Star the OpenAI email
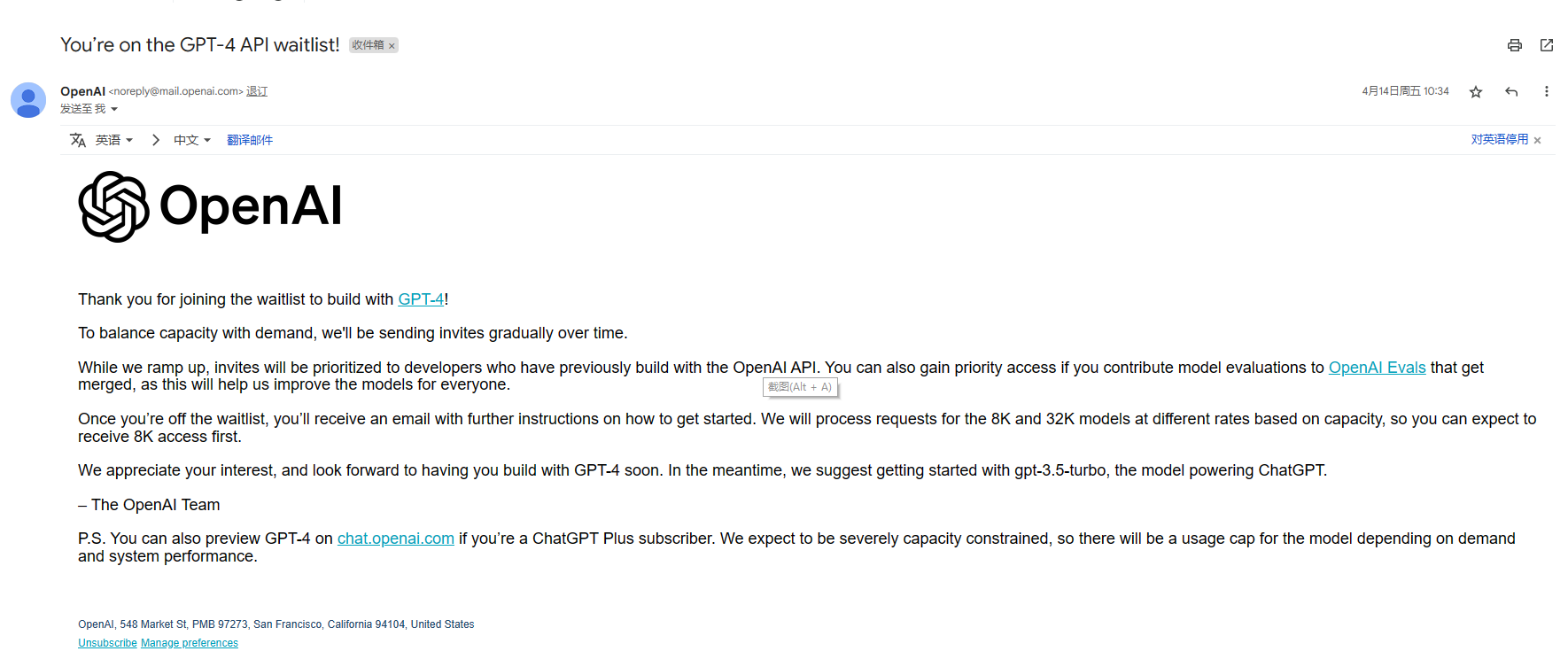1568x659 pixels. coord(1476,92)
